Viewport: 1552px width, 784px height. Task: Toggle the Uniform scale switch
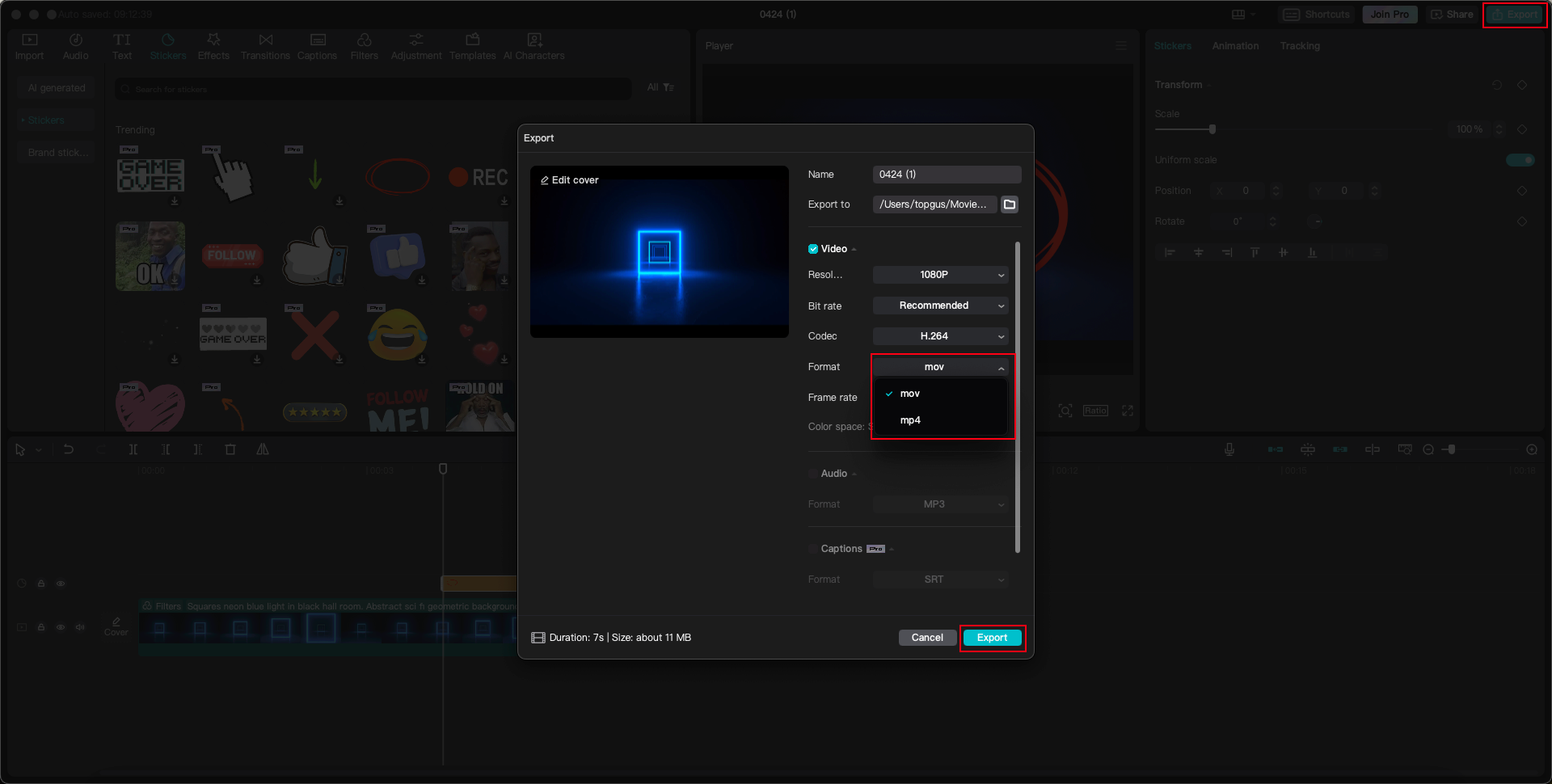(1520, 160)
